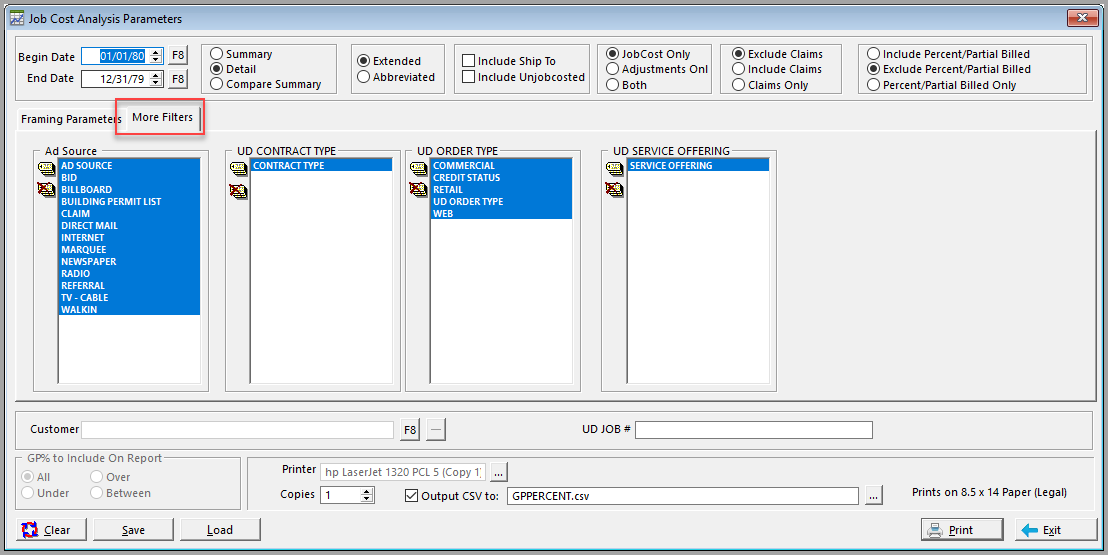Open Begin Date F8 lookup

(178, 56)
